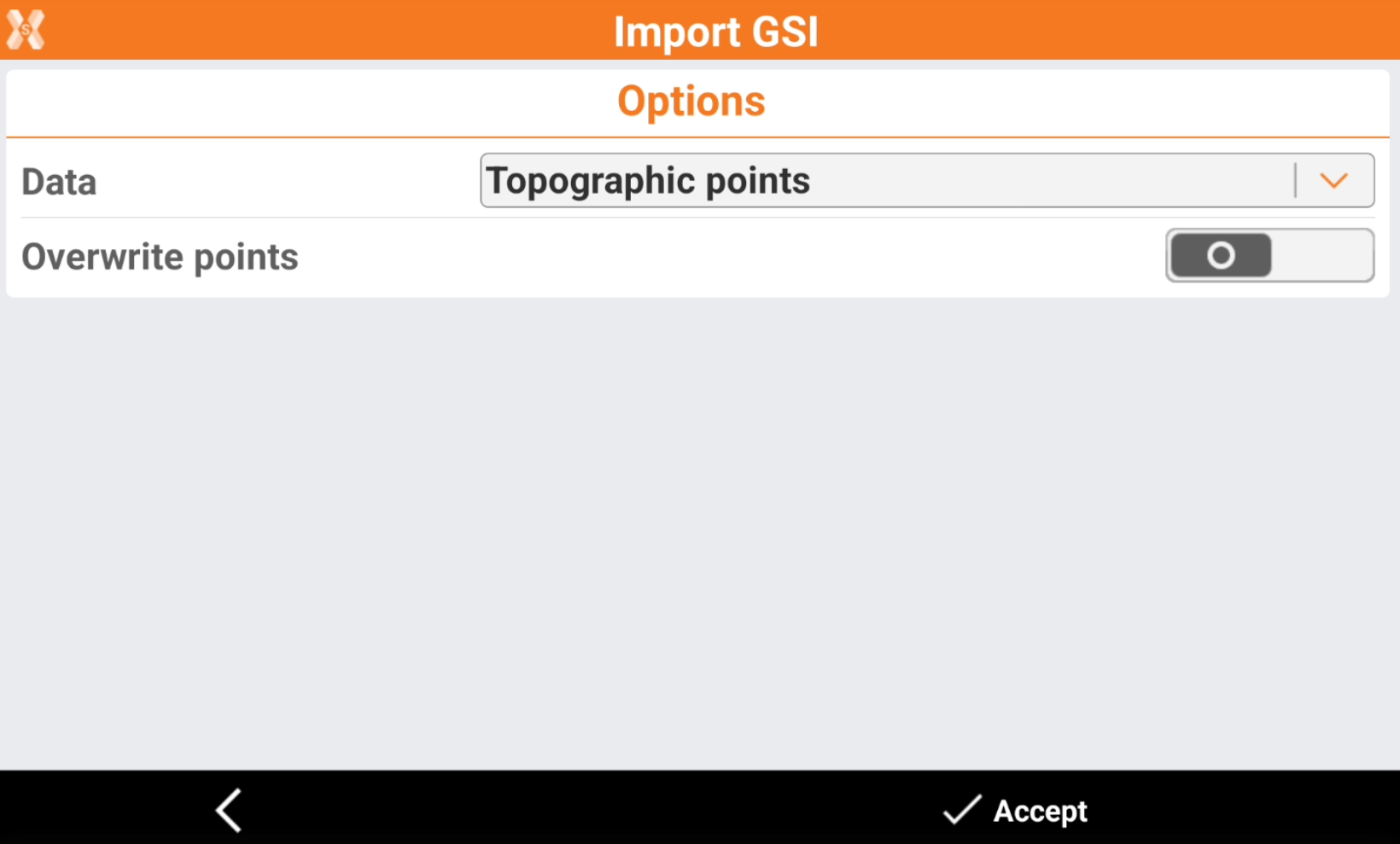Screen dimensions: 1400x844
Task: Click the light right half of Overwrite toggle
Action: [1321, 255]
